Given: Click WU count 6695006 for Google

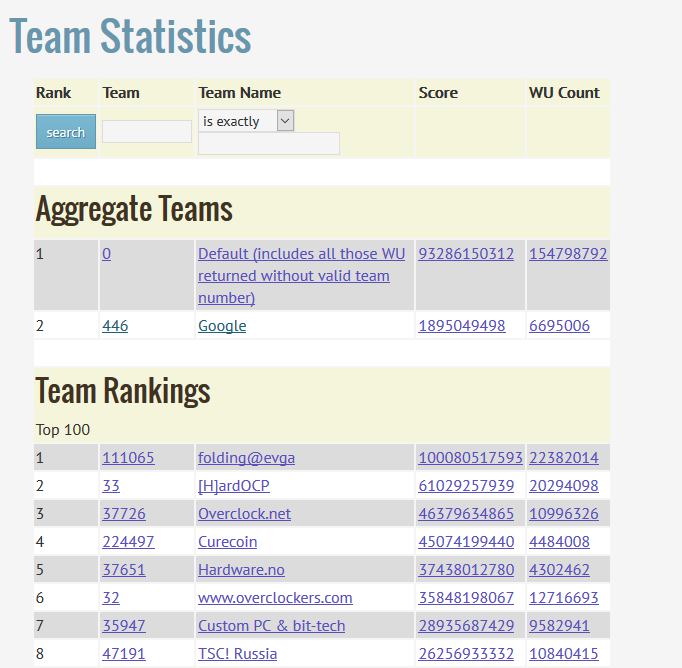Looking at the screenshot, I should [559, 326].
